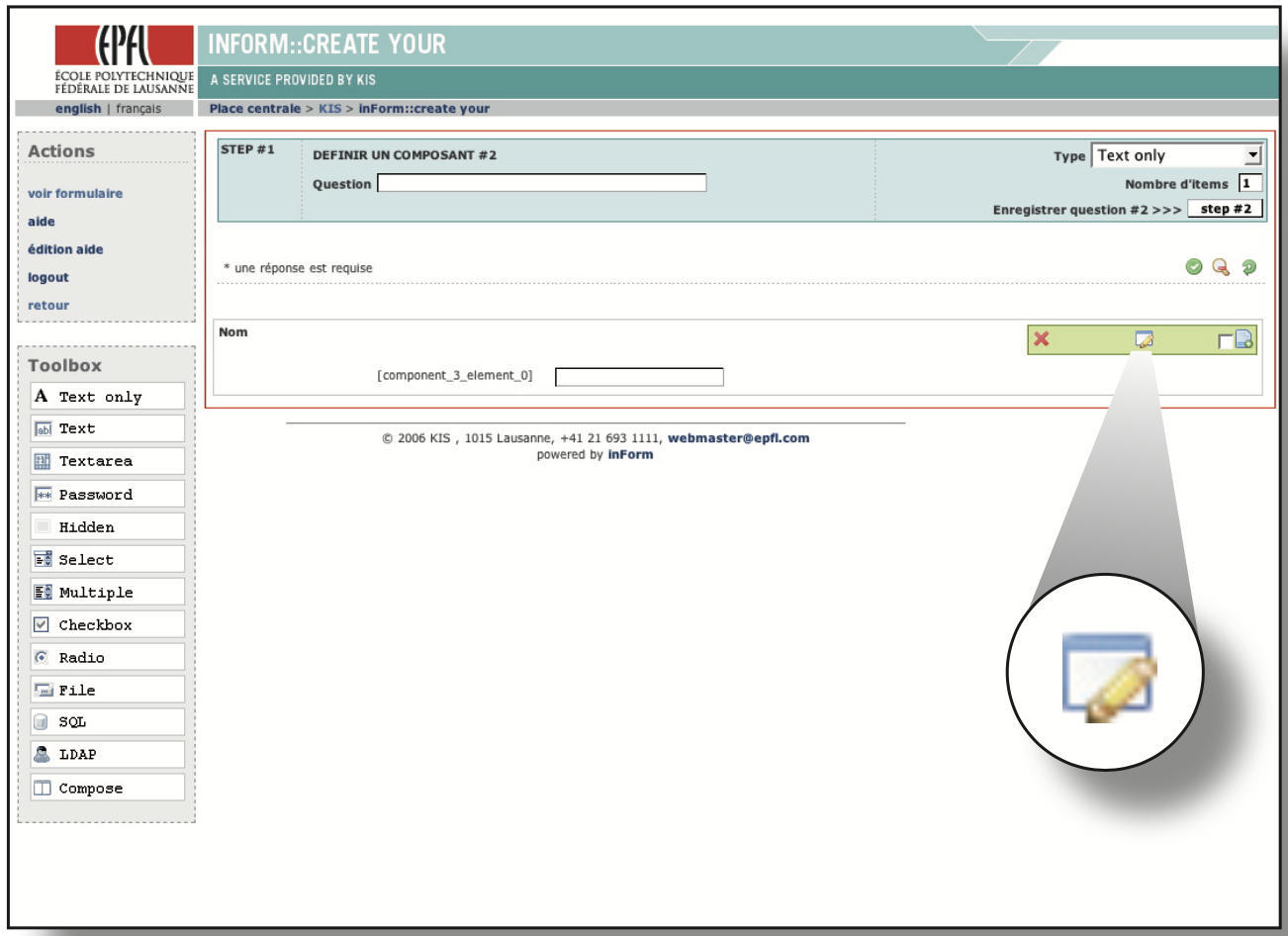Switch language to français
Viewport: 1288px width, 936px height.
click(x=138, y=109)
